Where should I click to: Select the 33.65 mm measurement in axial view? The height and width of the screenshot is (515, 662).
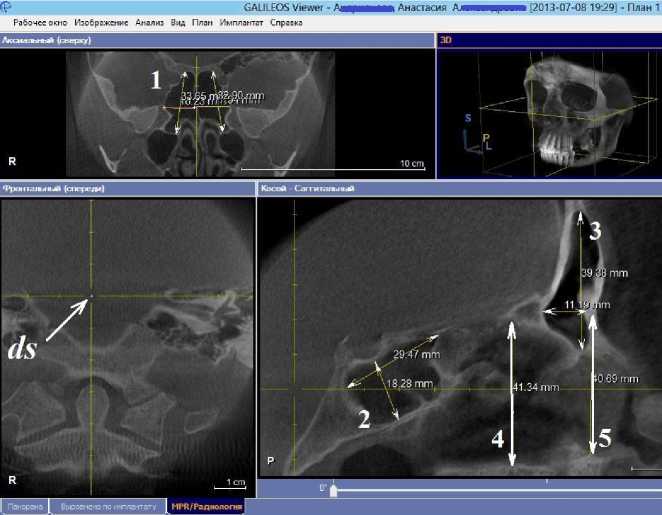click(x=198, y=96)
